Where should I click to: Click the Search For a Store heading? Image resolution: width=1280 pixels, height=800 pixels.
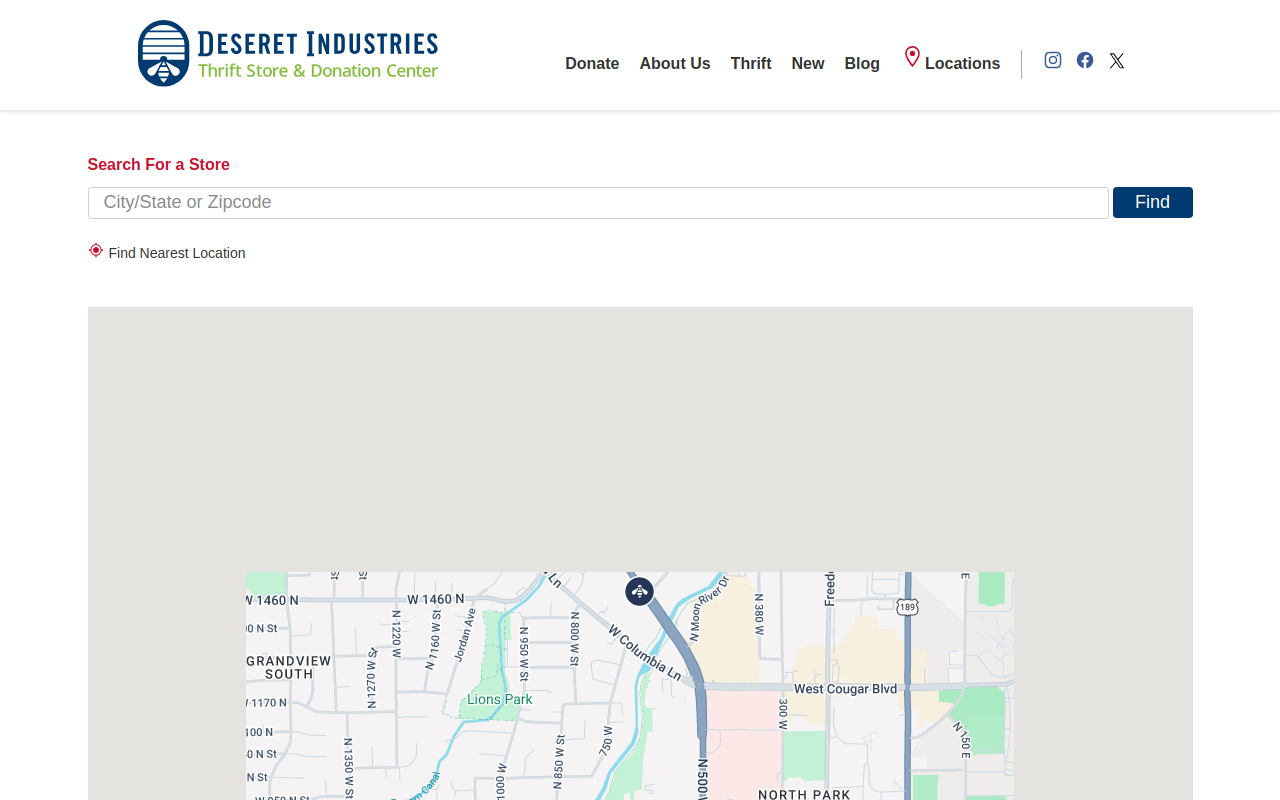click(158, 165)
